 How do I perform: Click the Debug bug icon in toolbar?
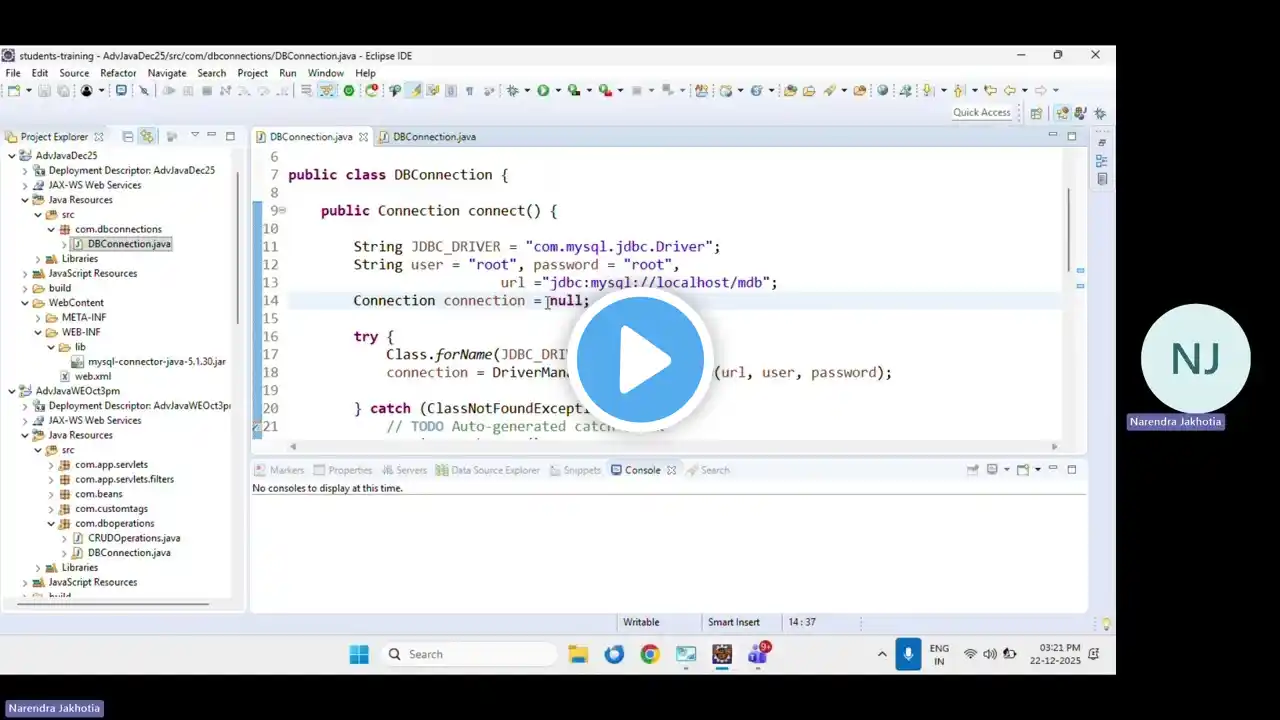tap(512, 90)
